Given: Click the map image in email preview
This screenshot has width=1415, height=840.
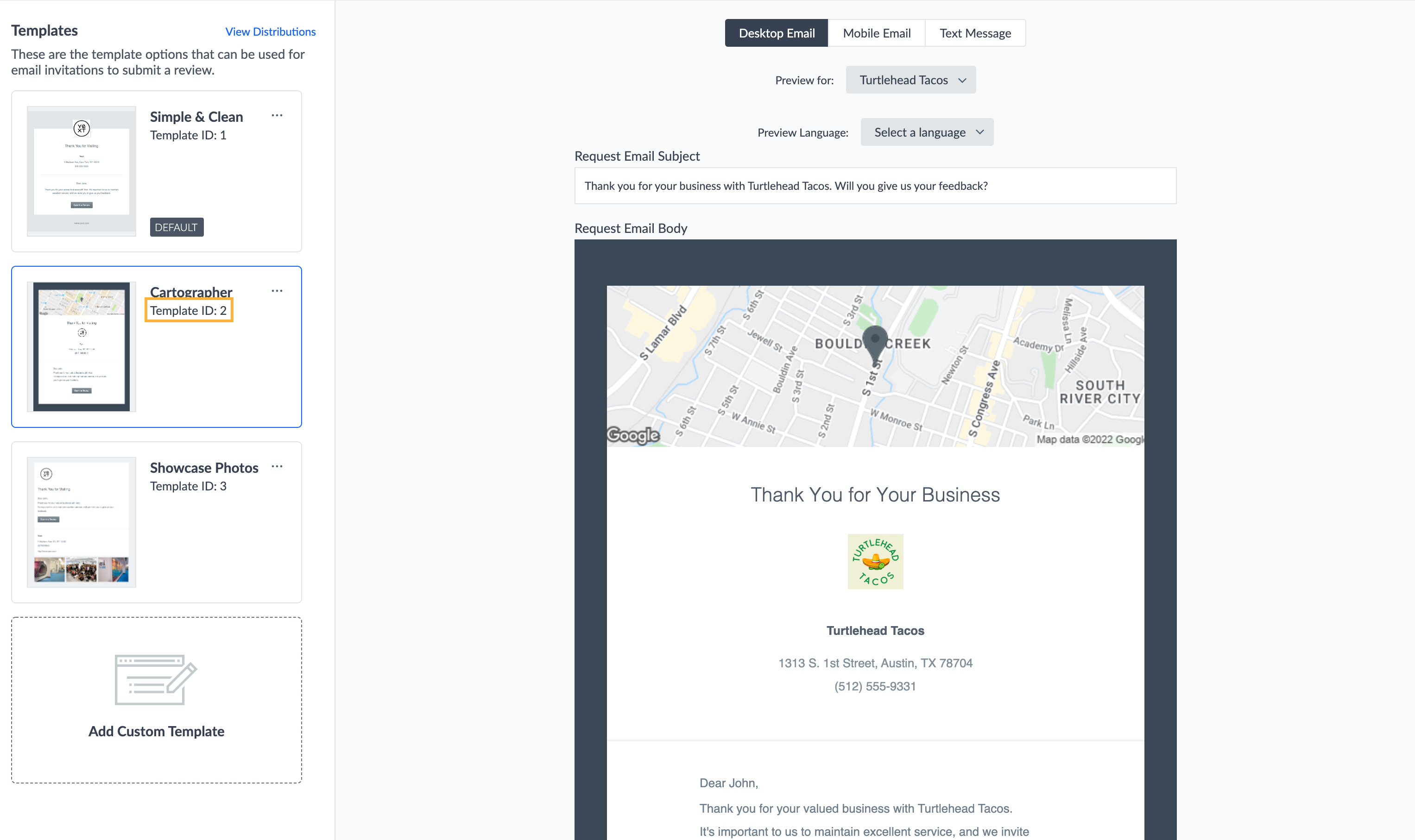Looking at the screenshot, I should [x=875, y=366].
